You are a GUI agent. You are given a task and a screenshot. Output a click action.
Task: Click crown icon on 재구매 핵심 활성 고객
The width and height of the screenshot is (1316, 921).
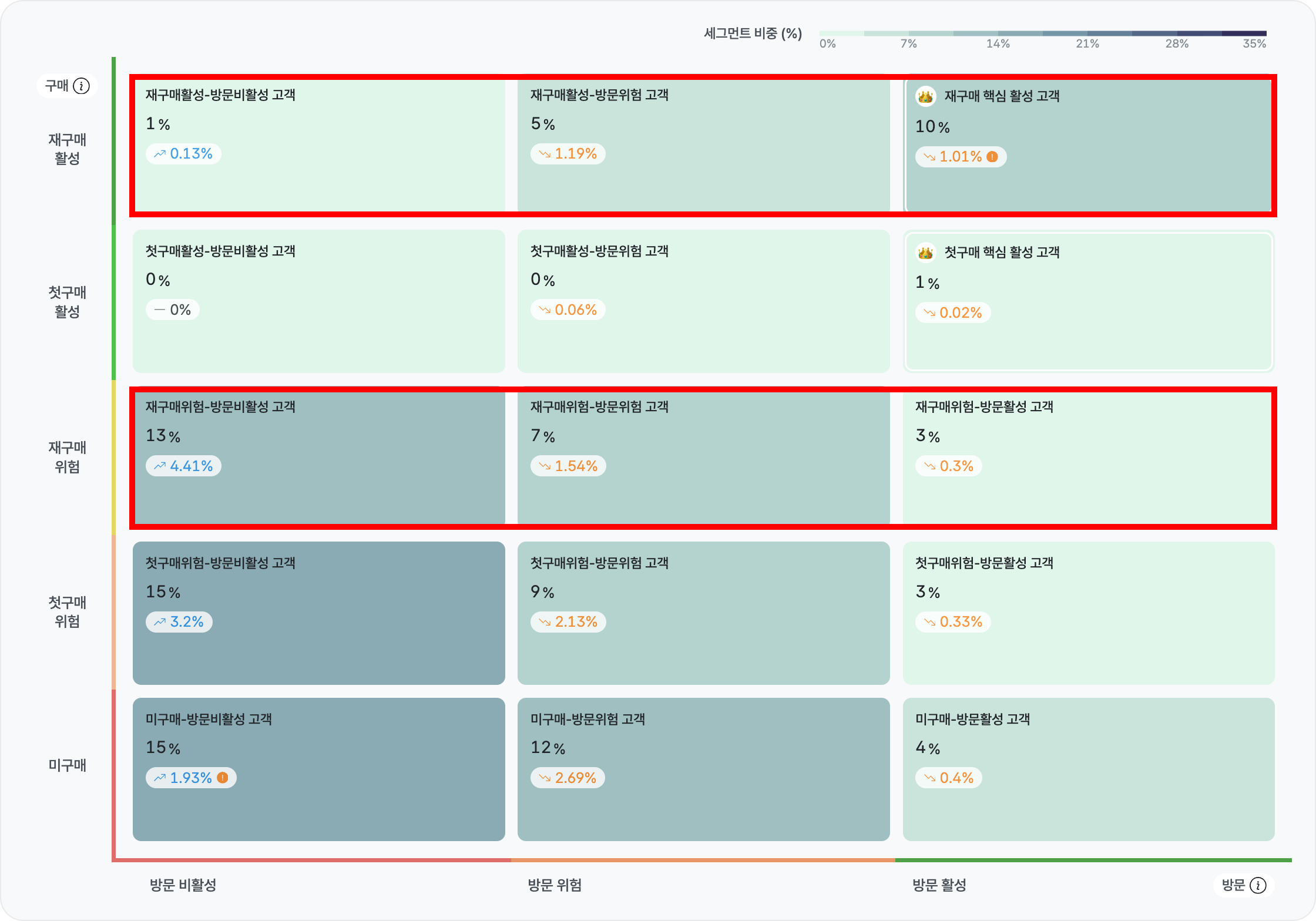(x=925, y=96)
